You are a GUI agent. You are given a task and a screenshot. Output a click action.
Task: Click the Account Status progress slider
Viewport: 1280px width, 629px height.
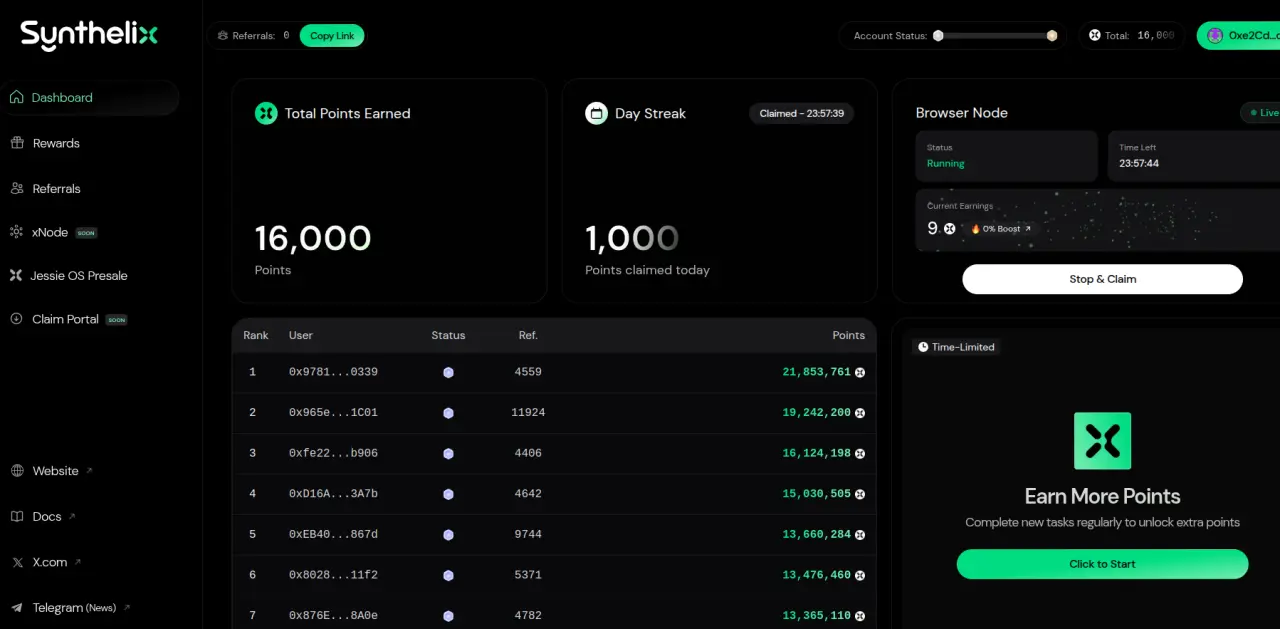pos(995,36)
